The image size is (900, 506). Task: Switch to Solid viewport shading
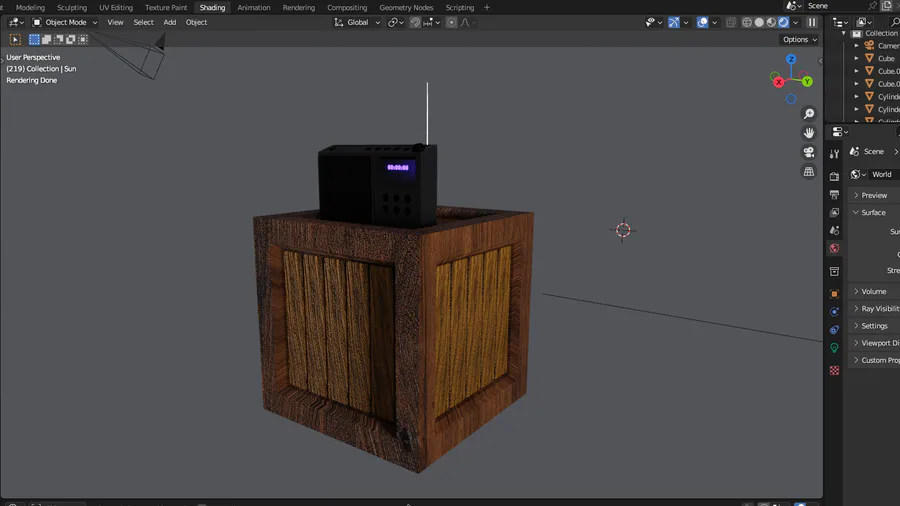(759, 22)
